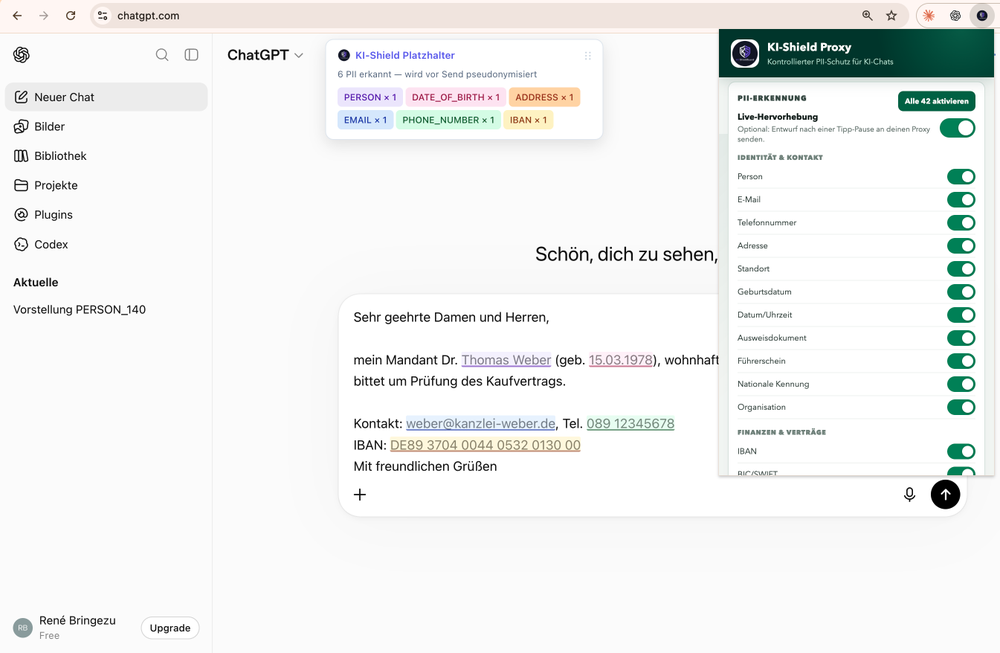The image size is (1000, 653).
Task: Toggle Datum/Uhrzeit switch
Action: pyautogui.click(x=961, y=315)
